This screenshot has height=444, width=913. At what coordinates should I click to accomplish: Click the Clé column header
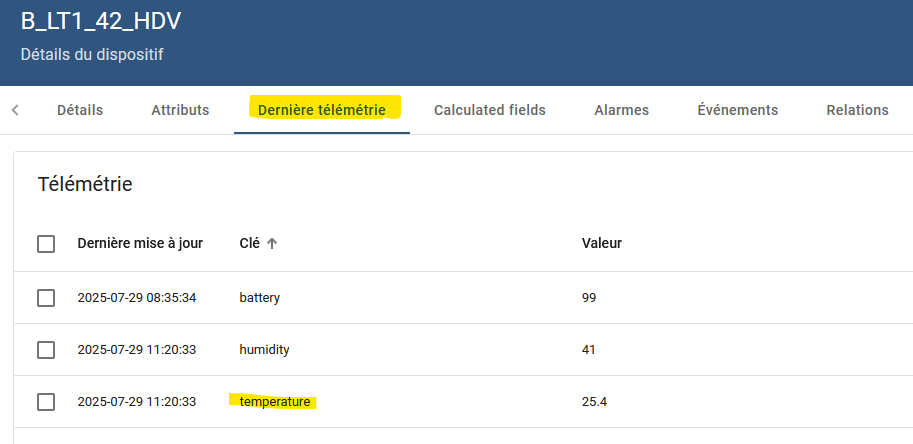point(249,244)
